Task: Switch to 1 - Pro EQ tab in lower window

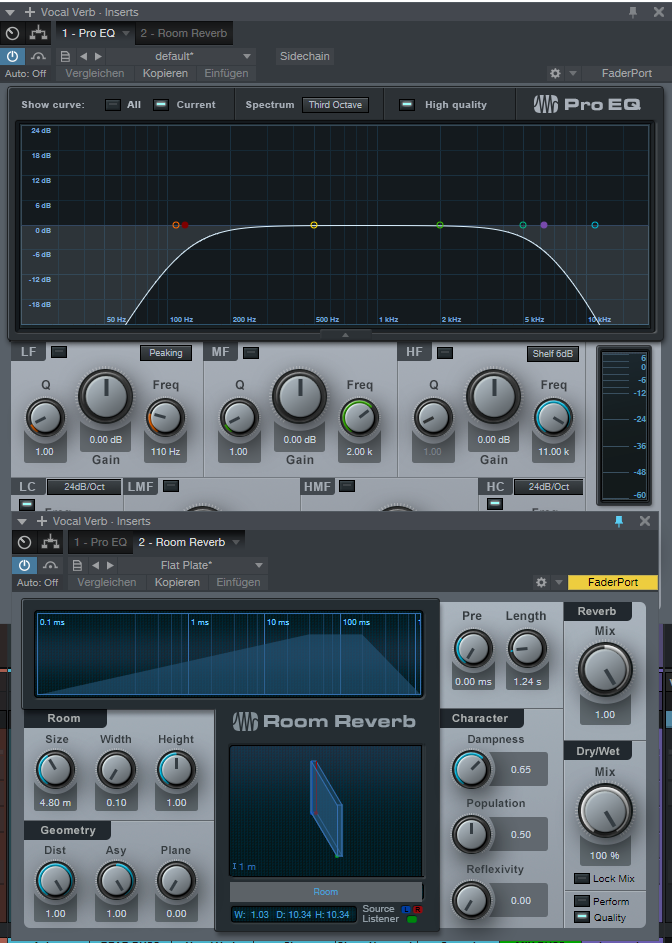Action: [x=100, y=542]
